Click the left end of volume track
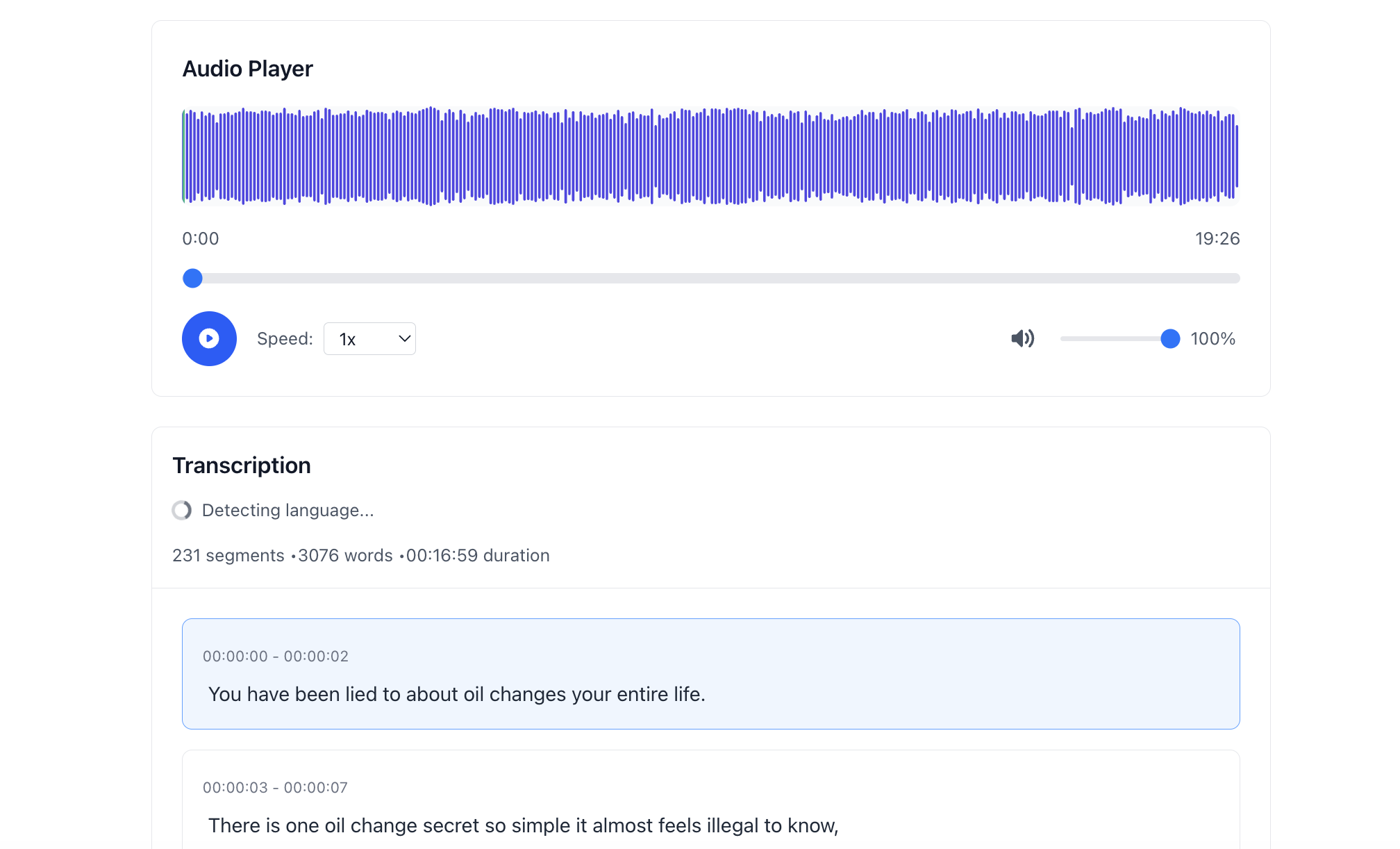The image size is (1400, 849). 1064,338
